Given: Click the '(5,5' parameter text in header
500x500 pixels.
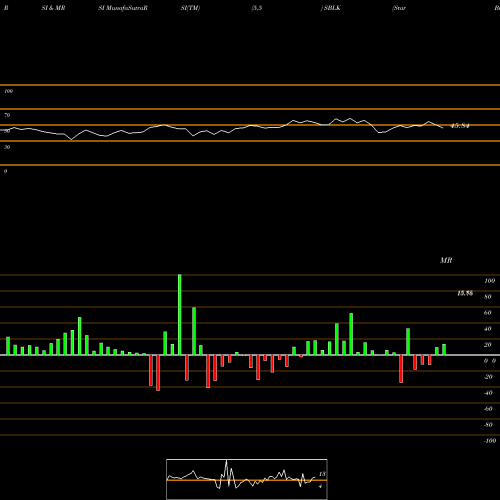Looking at the screenshot, I should pos(257,8).
